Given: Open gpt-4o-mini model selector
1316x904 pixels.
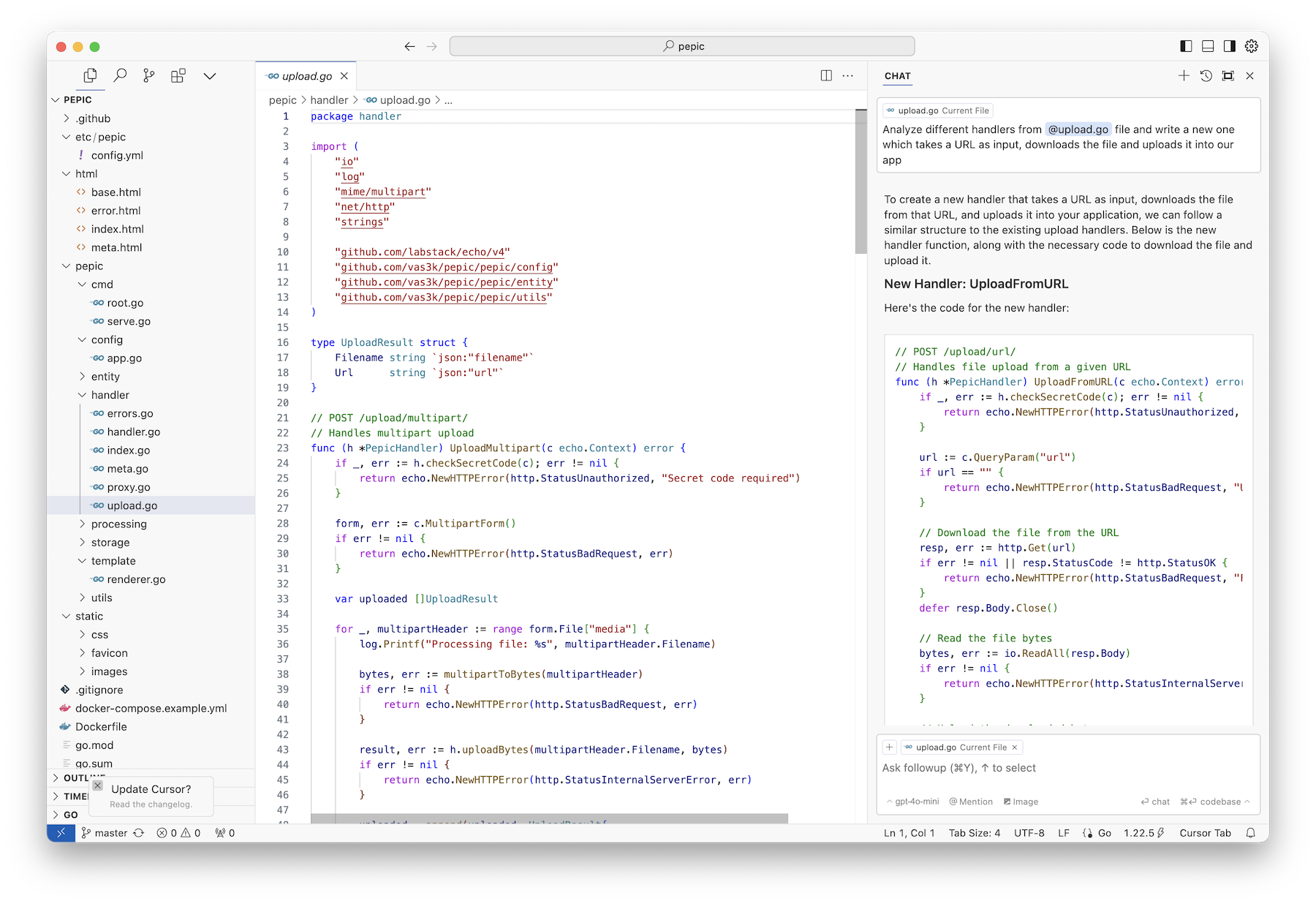Looking at the screenshot, I should pyautogui.click(x=912, y=802).
